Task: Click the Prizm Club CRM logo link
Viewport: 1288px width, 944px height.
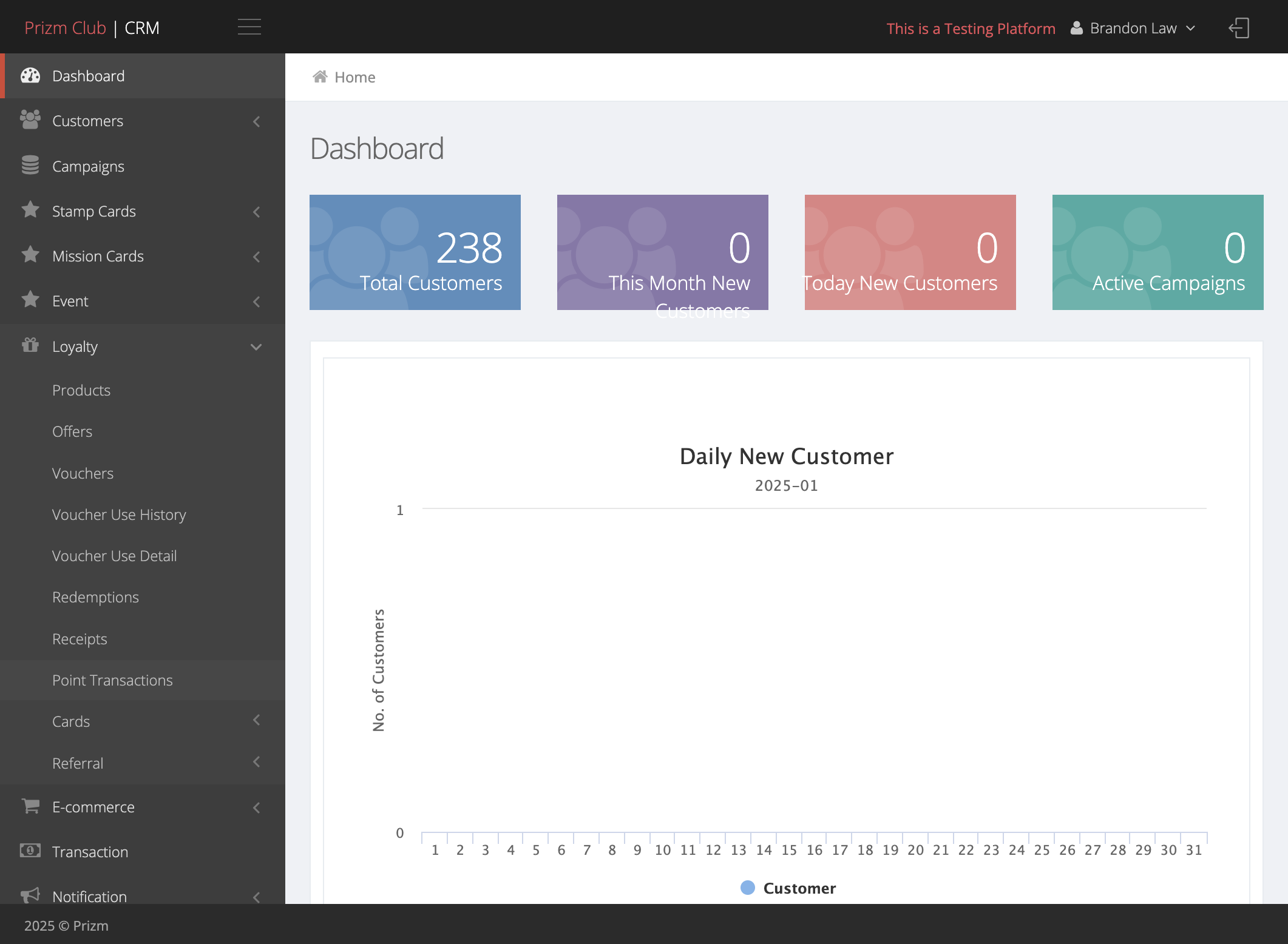Action: [92, 28]
